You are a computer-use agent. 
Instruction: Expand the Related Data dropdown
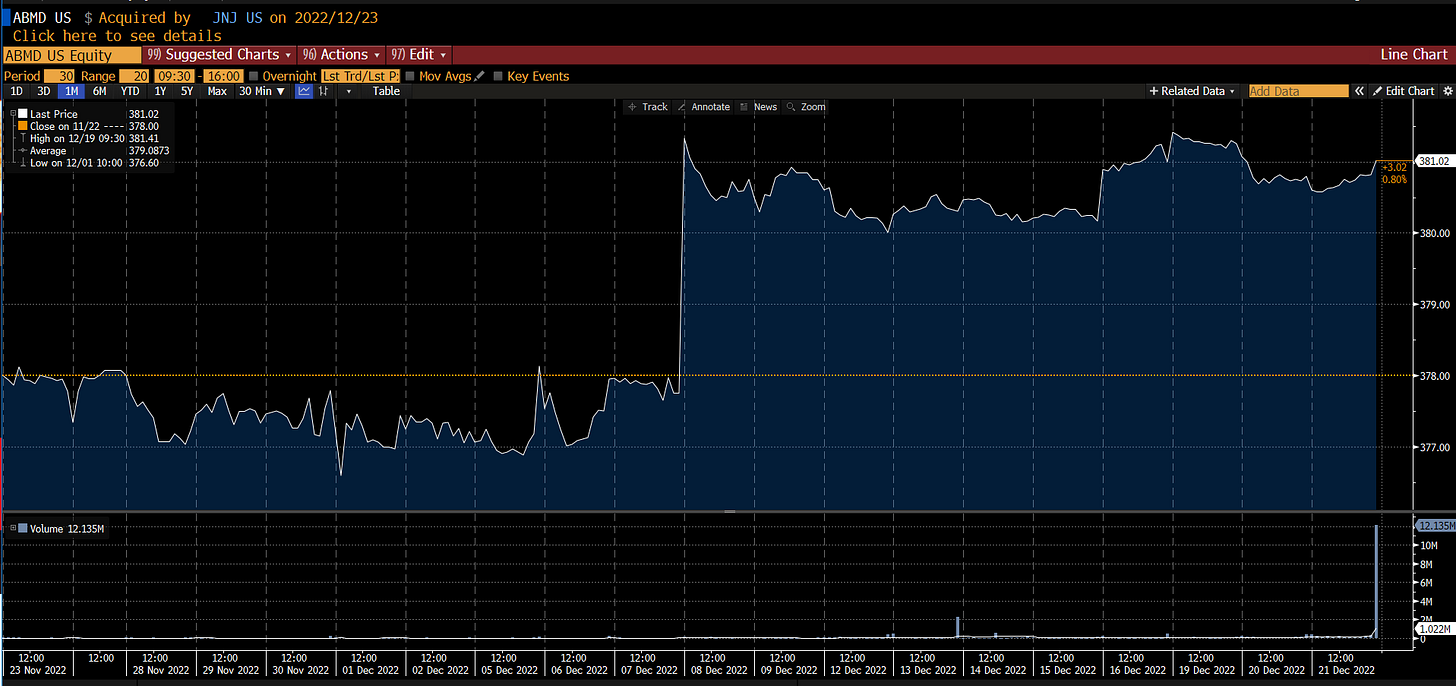tap(1192, 90)
